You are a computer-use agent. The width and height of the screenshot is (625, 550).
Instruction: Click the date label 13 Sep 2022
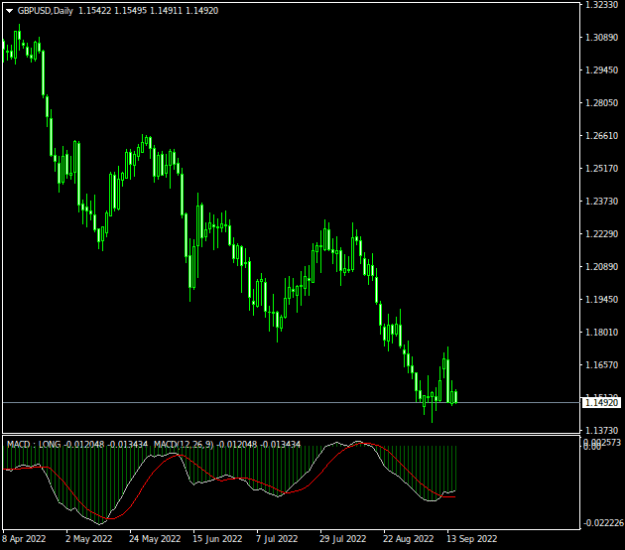[x=472, y=538]
